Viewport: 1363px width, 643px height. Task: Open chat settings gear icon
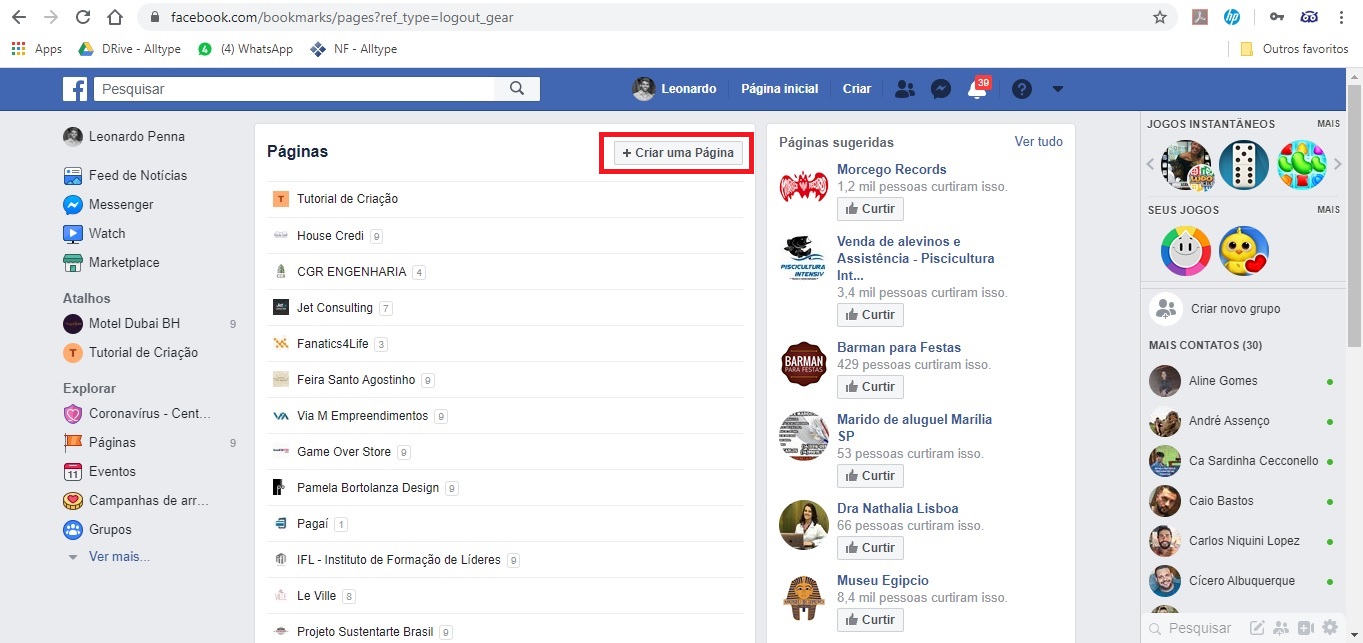pos(1329,628)
